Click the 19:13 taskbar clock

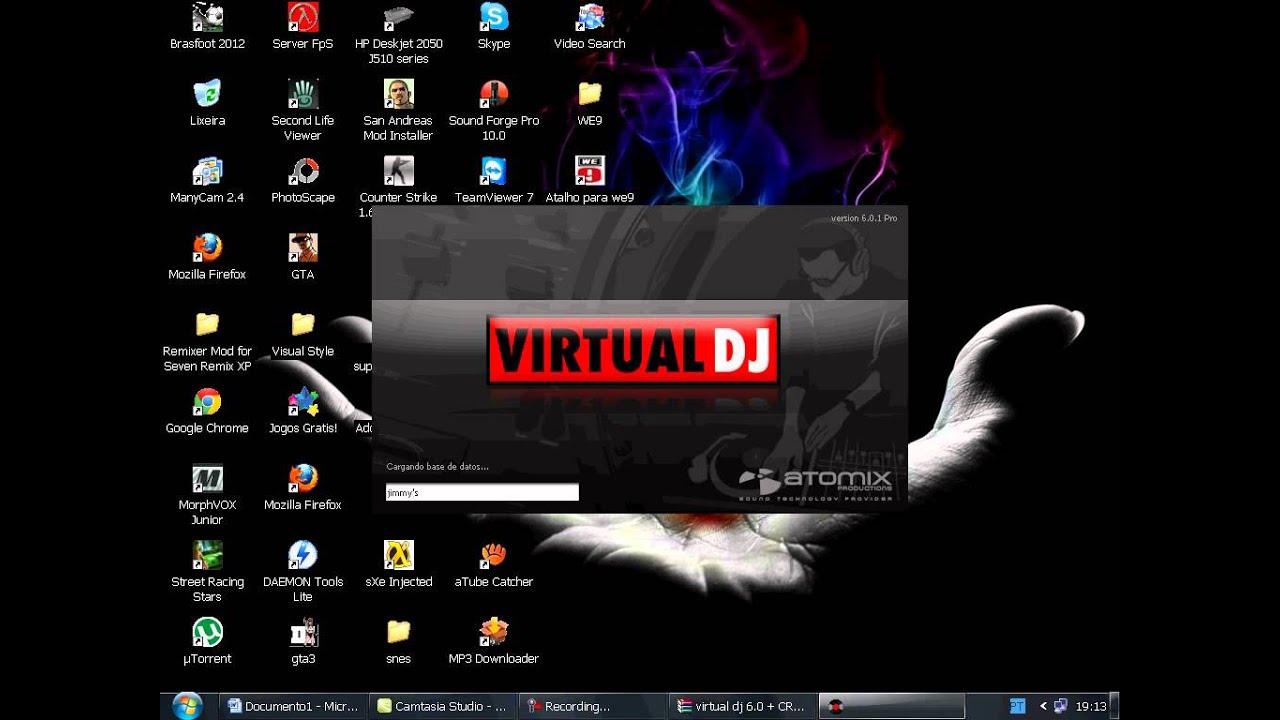tap(1091, 706)
